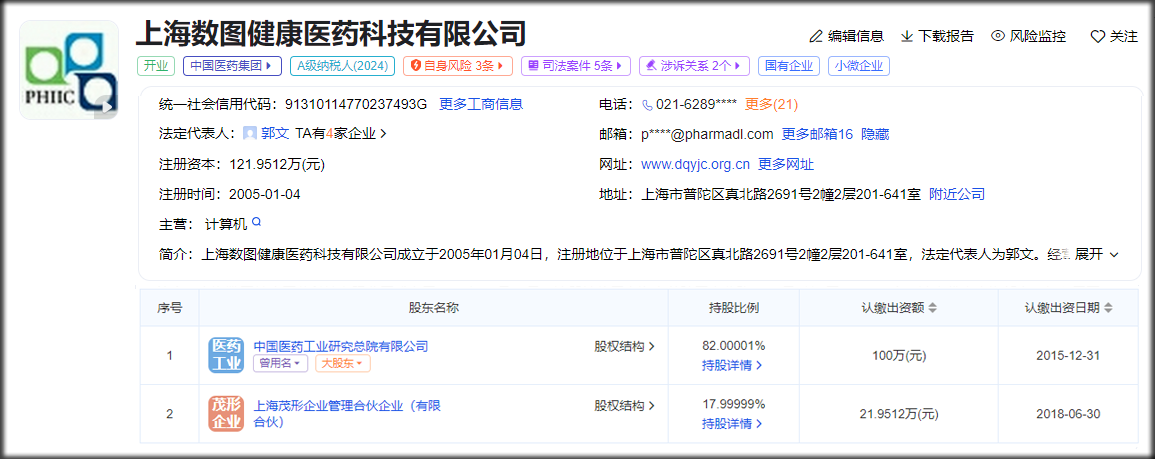Click the search icon beside 计算机
1155x459 pixels.
click(x=256, y=221)
